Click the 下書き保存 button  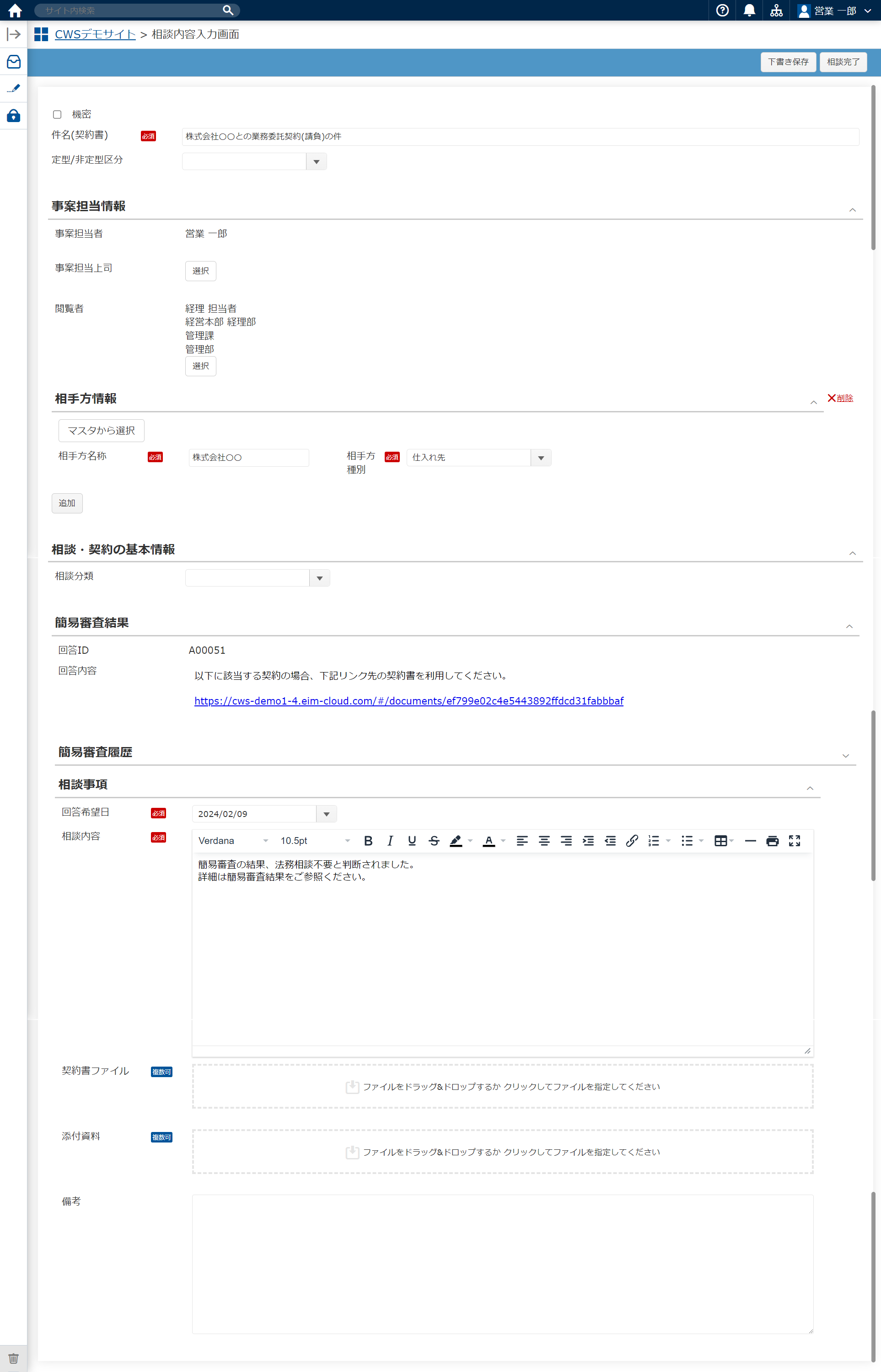click(x=788, y=62)
